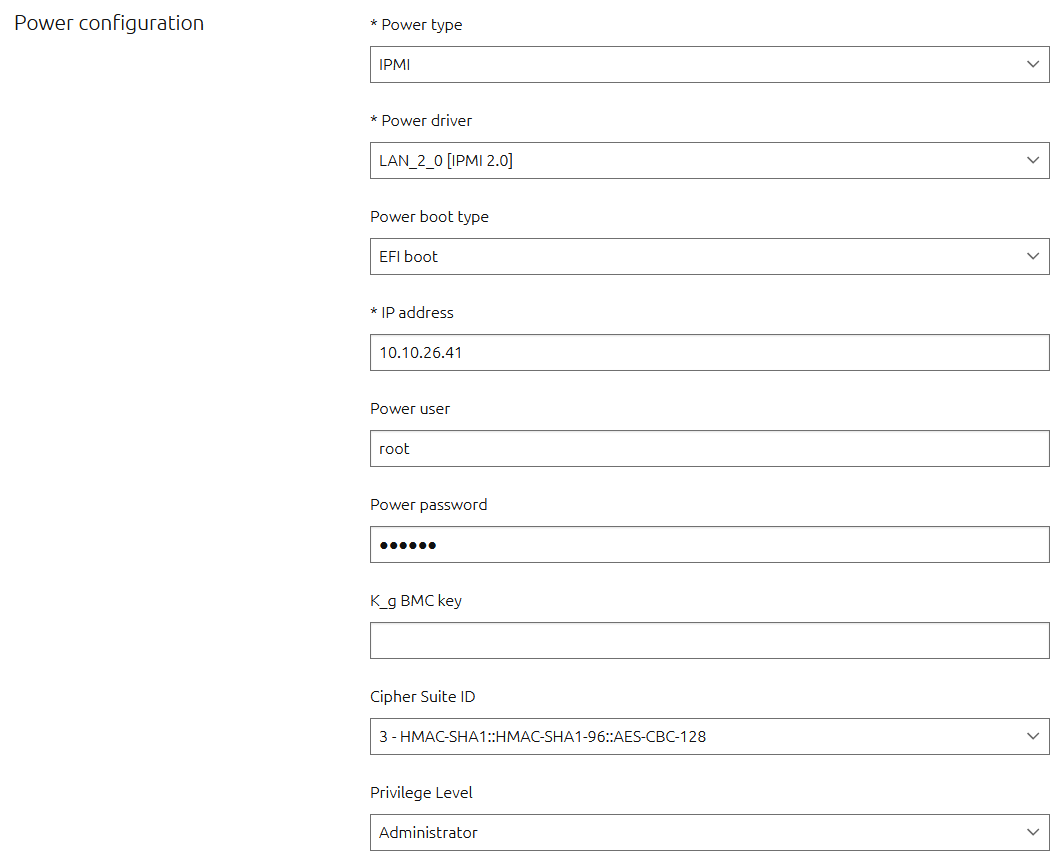
Task: Click the IP address field containing 10.10.26.41
Action: pos(709,352)
